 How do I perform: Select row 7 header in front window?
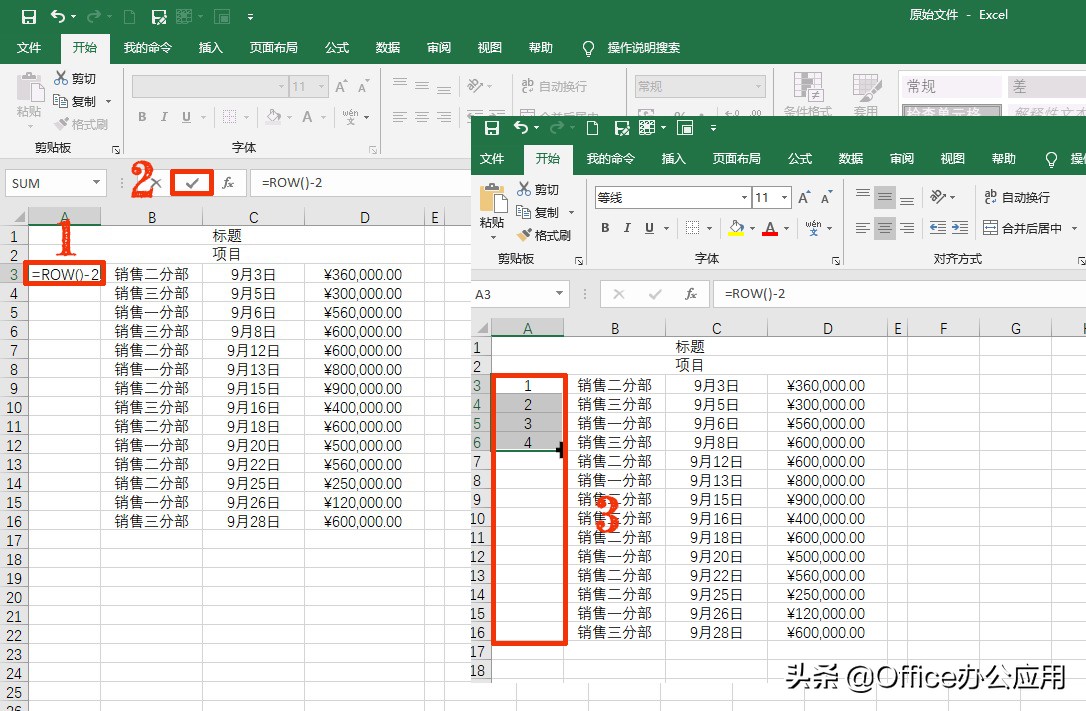click(x=477, y=462)
